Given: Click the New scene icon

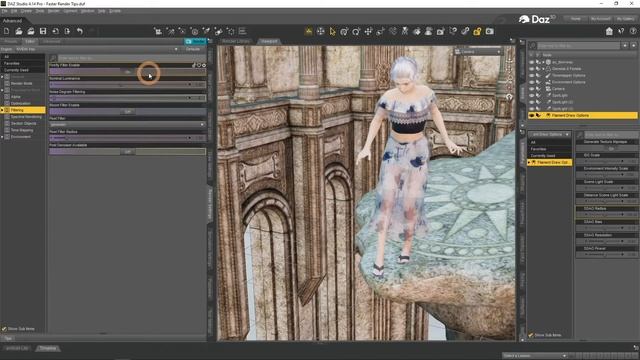Looking at the screenshot, I should (x=7, y=31).
